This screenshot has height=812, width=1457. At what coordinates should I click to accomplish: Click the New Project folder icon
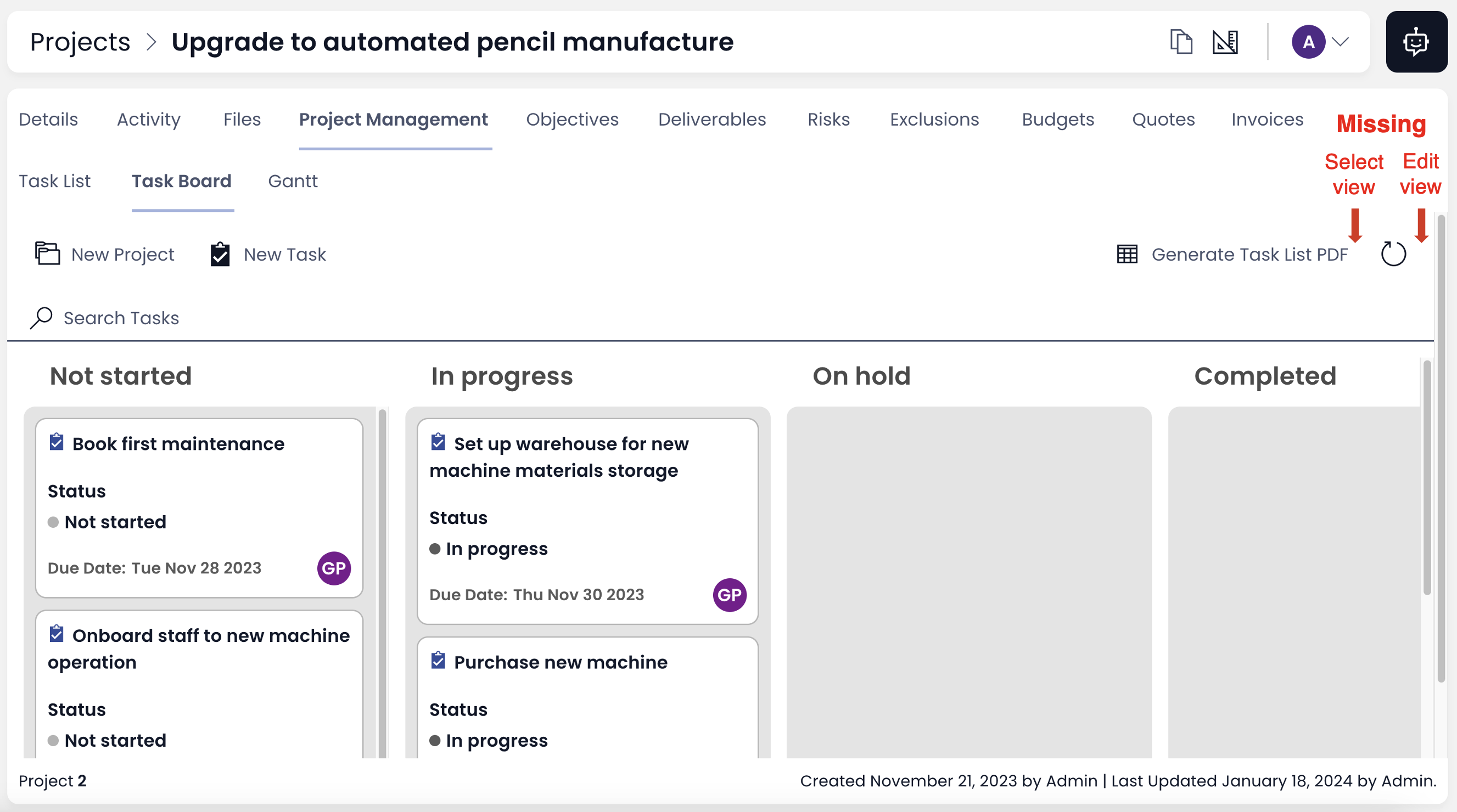(x=48, y=253)
